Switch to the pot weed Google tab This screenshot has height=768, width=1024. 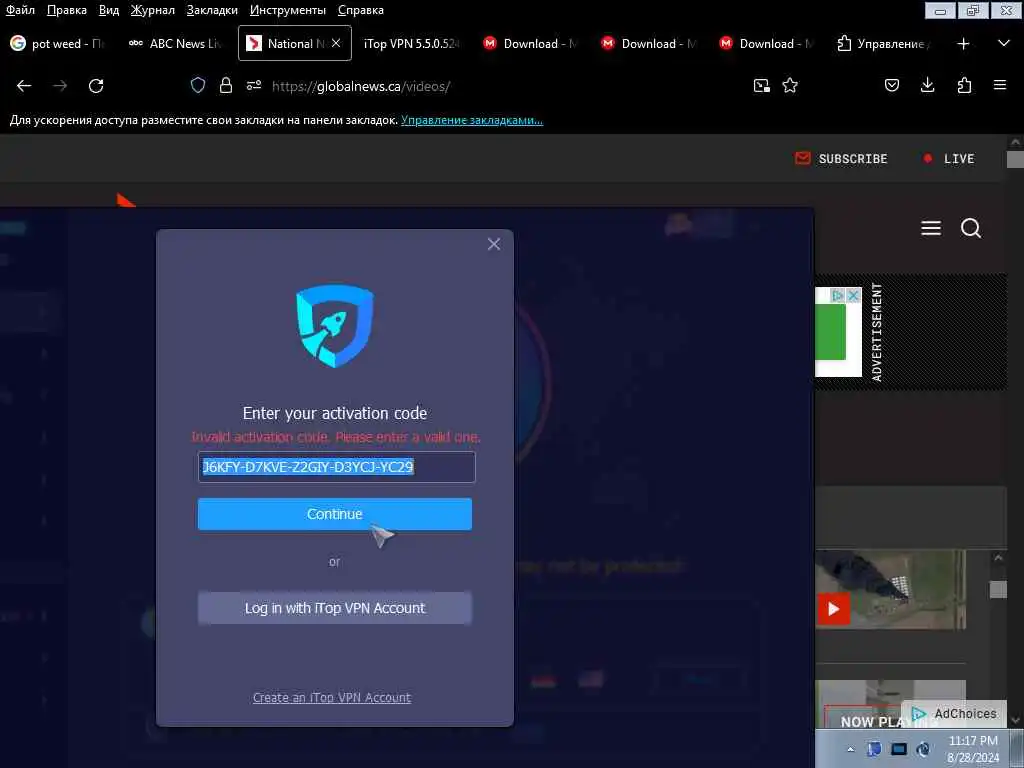pyautogui.click(x=57, y=44)
